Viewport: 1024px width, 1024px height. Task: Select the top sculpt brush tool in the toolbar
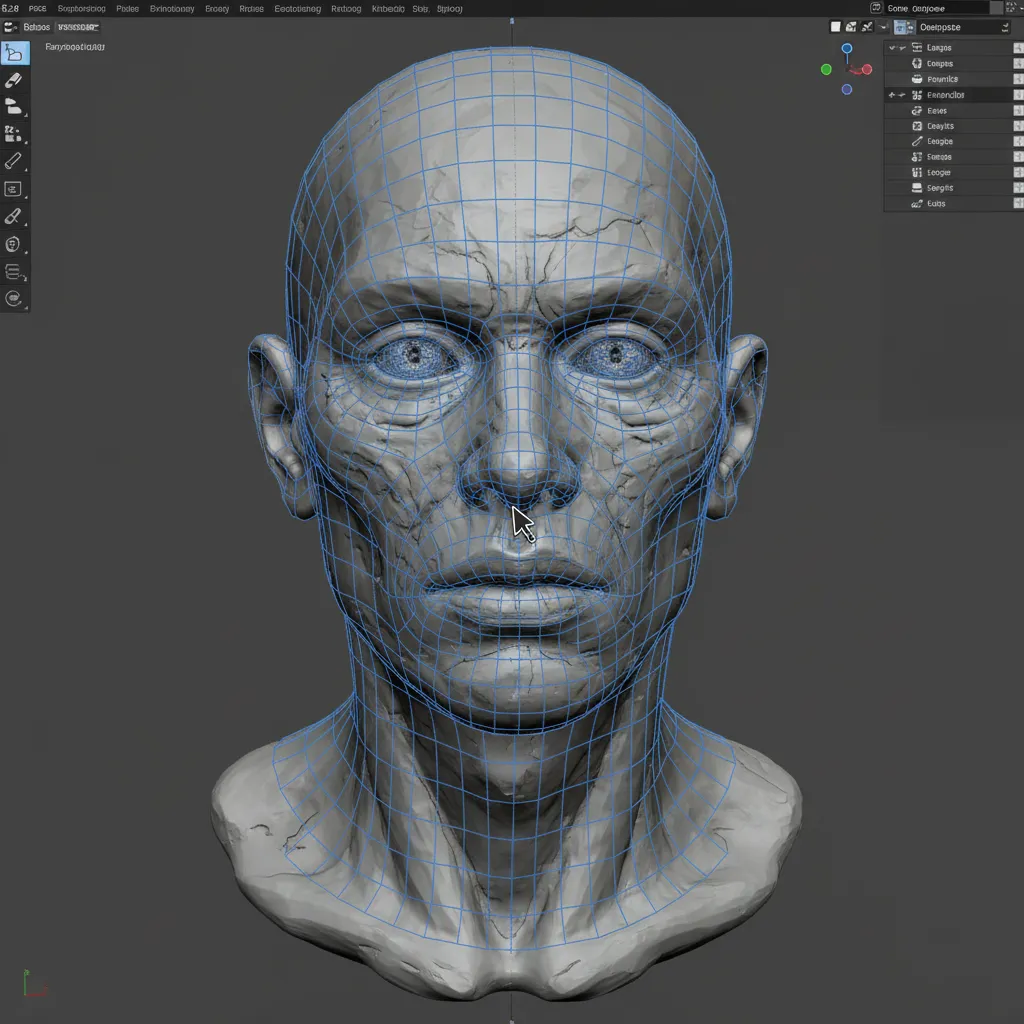pyautogui.click(x=16, y=53)
